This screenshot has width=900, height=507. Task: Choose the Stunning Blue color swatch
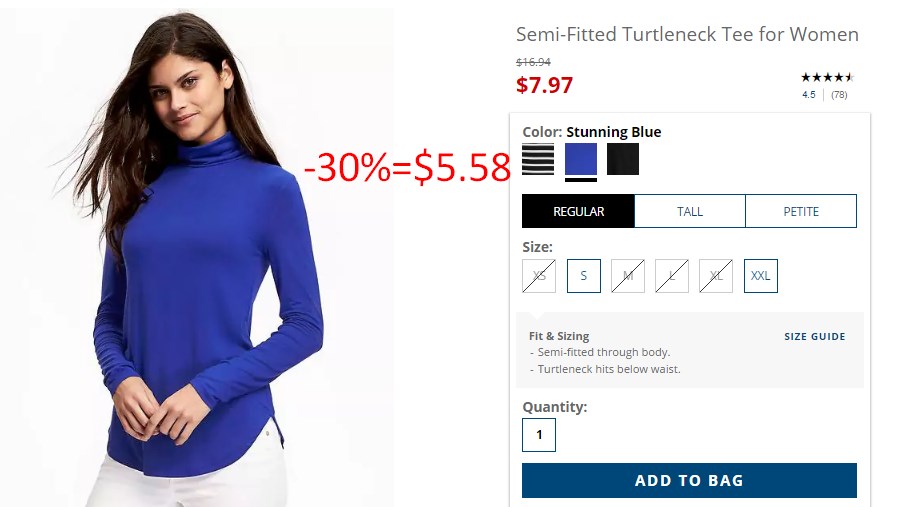click(581, 159)
